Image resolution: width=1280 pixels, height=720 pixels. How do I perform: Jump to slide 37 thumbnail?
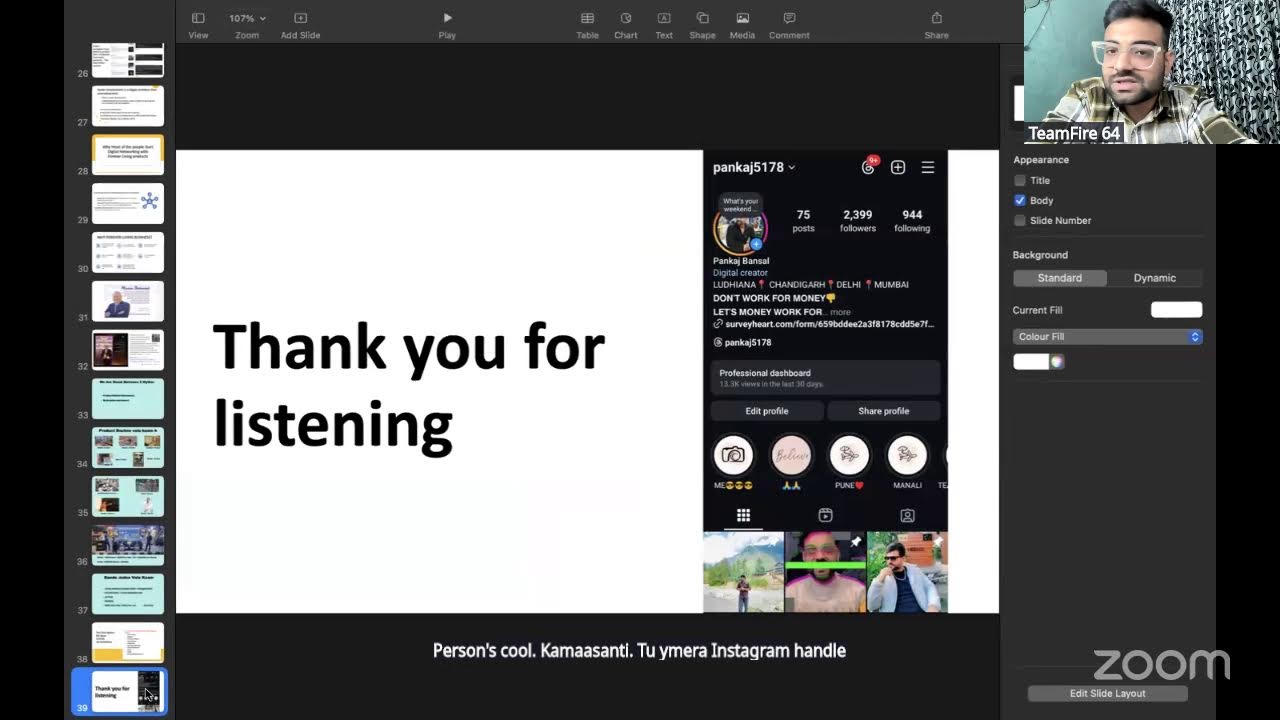point(128,594)
